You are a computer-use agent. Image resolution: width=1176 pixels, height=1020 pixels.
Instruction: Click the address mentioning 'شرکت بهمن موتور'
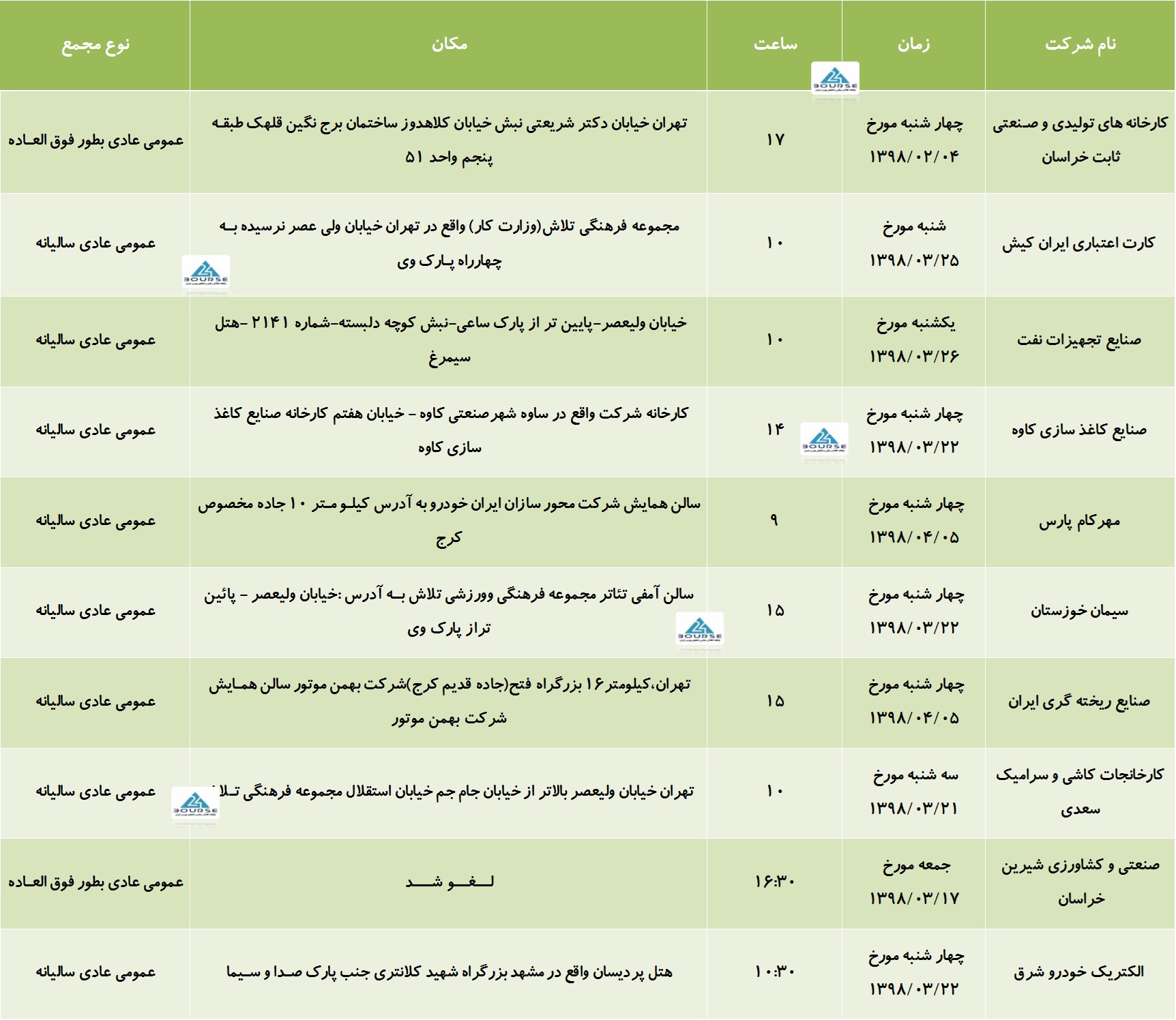point(449,702)
